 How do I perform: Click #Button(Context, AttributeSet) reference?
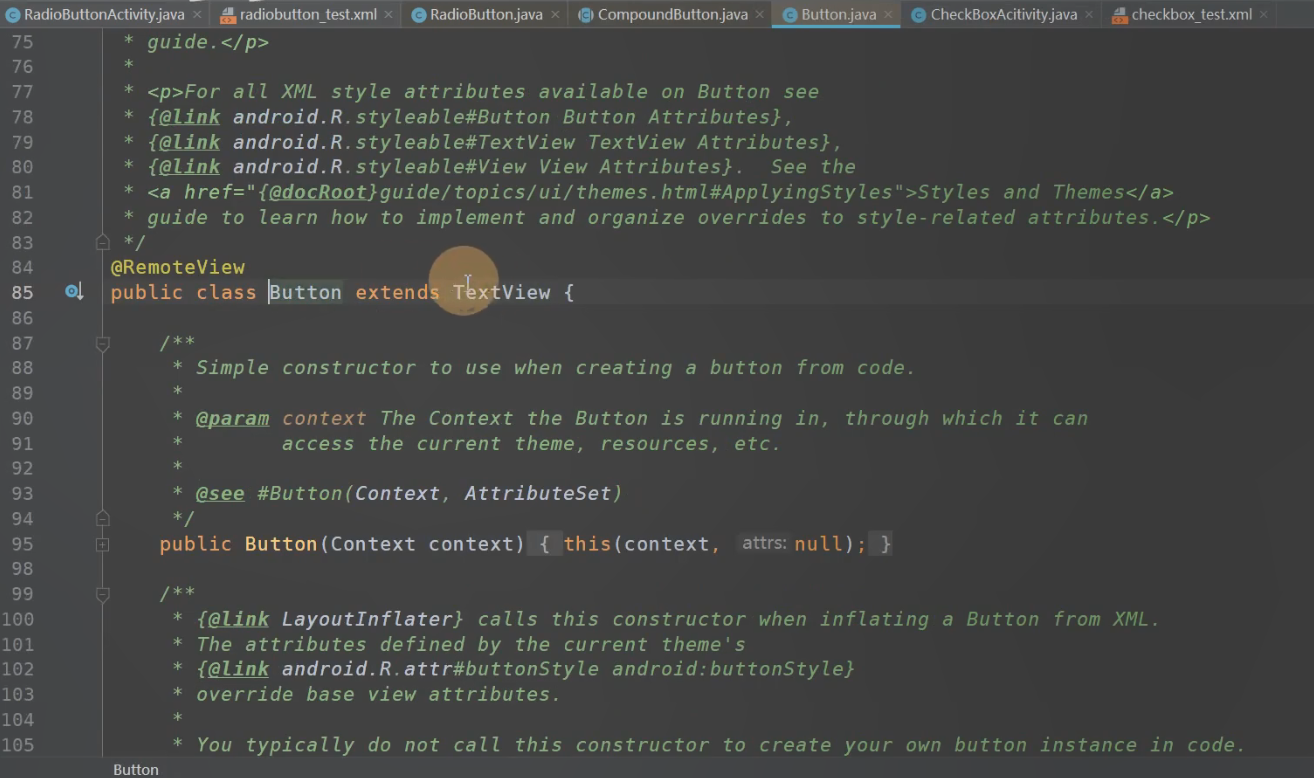(440, 493)
